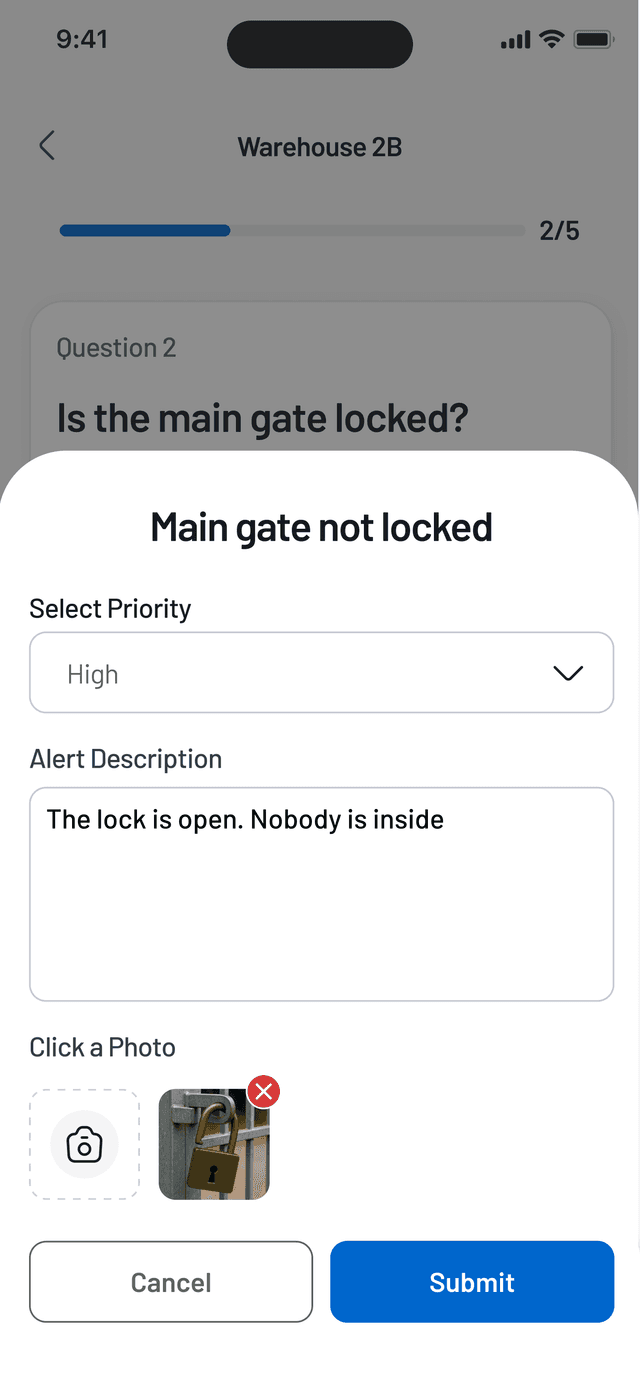The height and width of the screenshot is (1386, 640).
Task: Select the Question 2 card label
Action: [x=116, y=348]
